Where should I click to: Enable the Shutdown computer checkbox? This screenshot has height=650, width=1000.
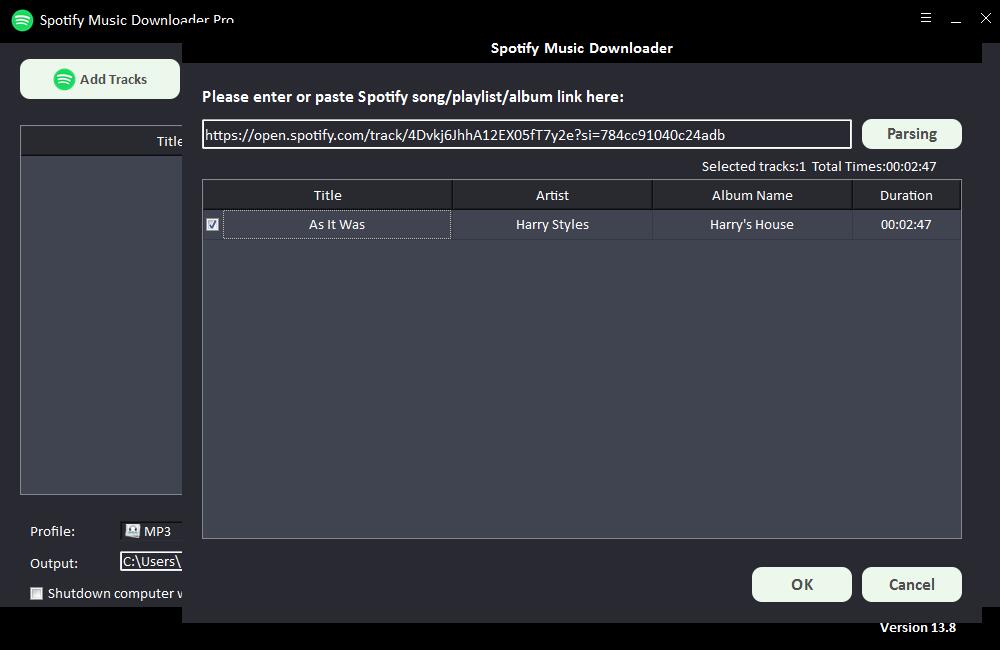click(37, 593)
